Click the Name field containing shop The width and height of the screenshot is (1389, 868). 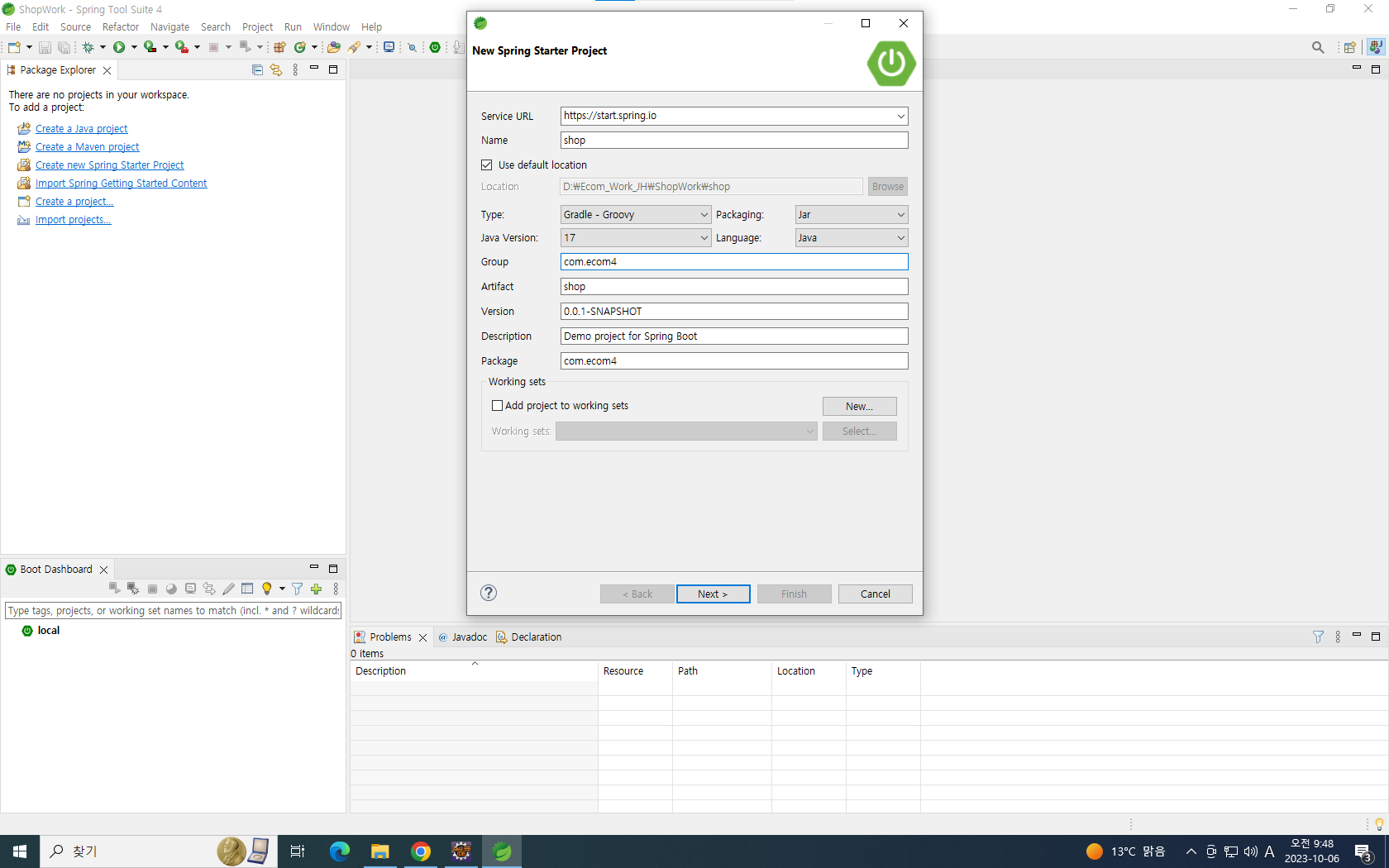[734, 141]
